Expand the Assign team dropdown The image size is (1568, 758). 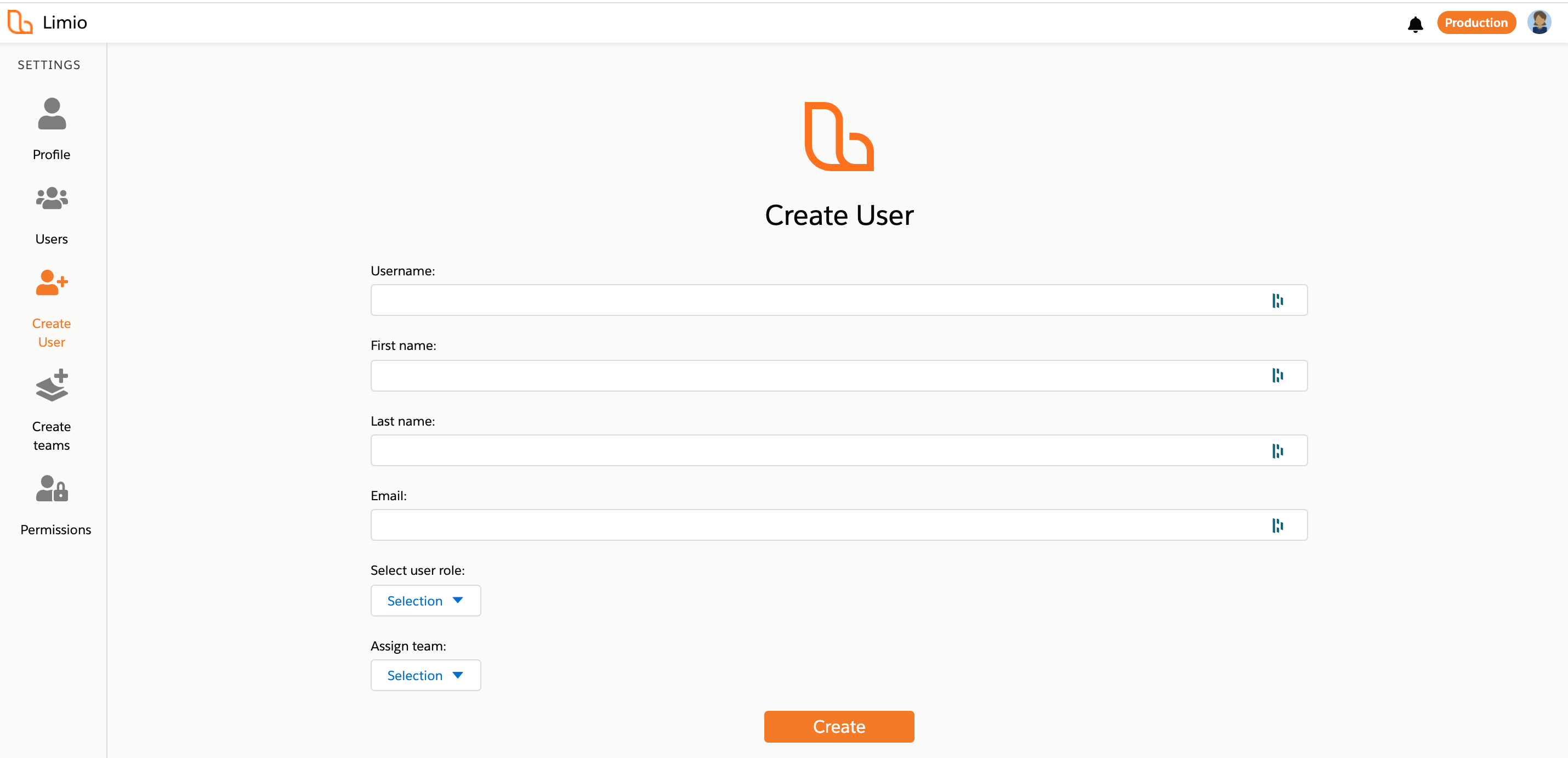point(425,675)
